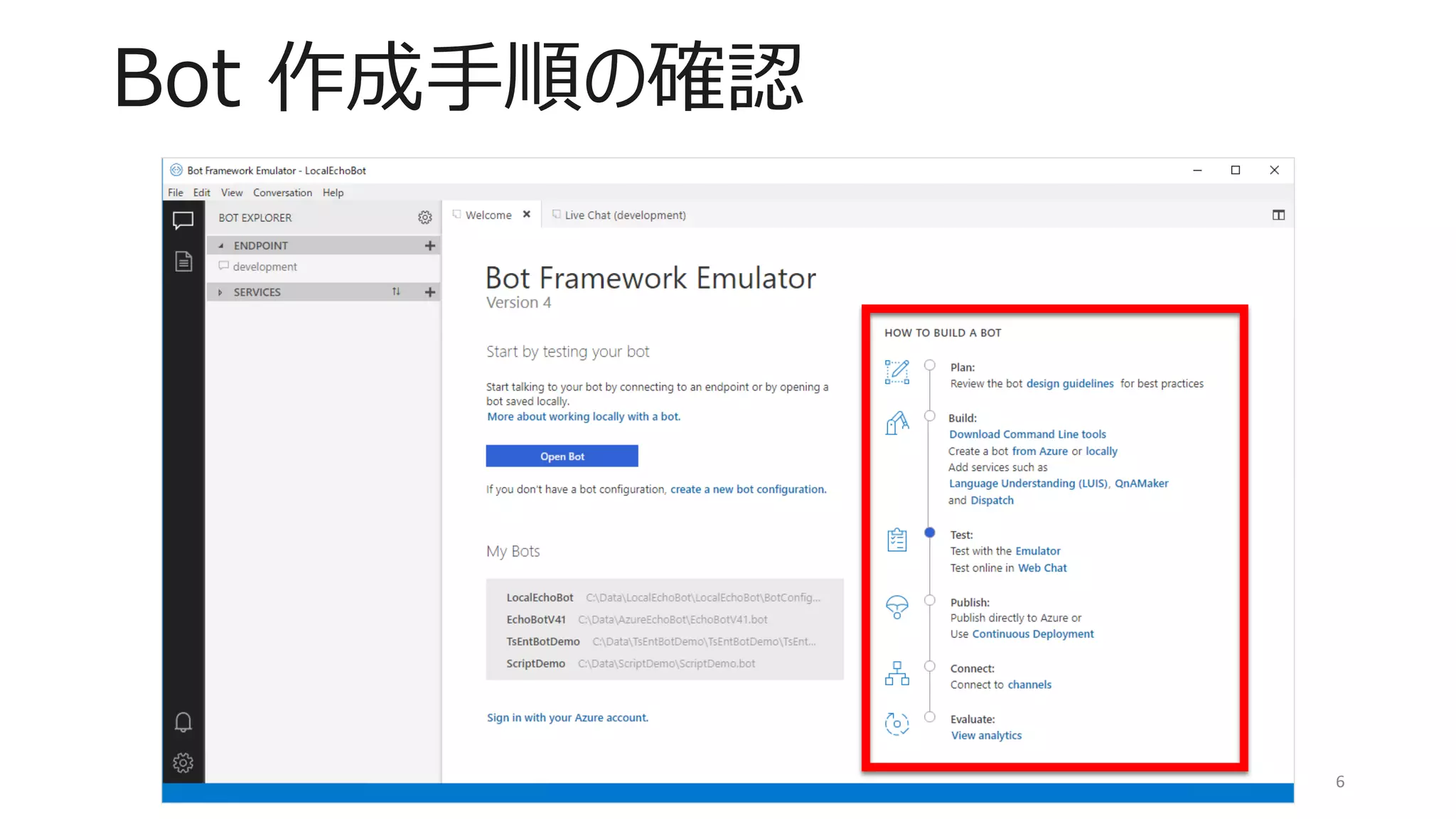The image size is (1456, 819).
Task: Click the Emulator link under Test
Action: click(x=1037, y=551)
